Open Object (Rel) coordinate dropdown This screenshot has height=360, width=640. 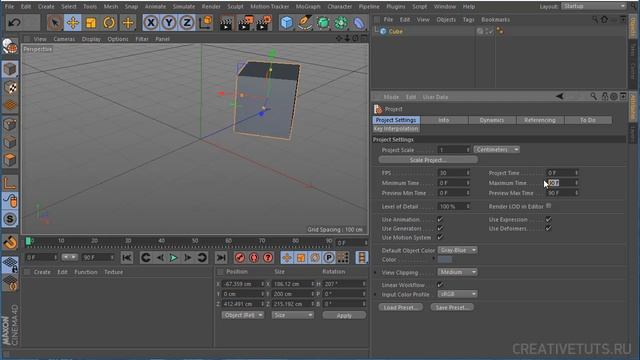[x=243, y=315]
